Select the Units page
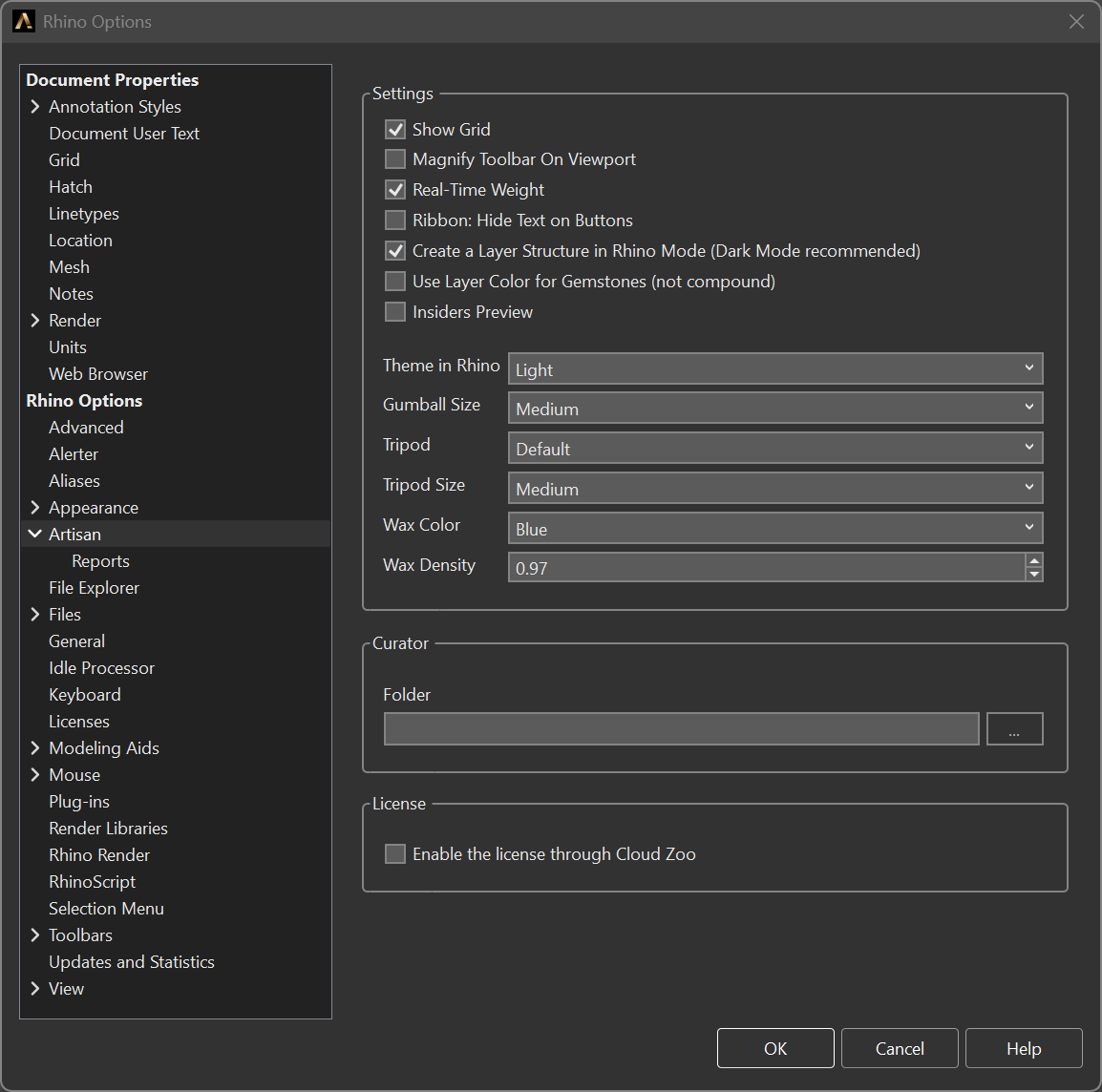This screenshot has height=1092, width=1102. click(68, 347)
